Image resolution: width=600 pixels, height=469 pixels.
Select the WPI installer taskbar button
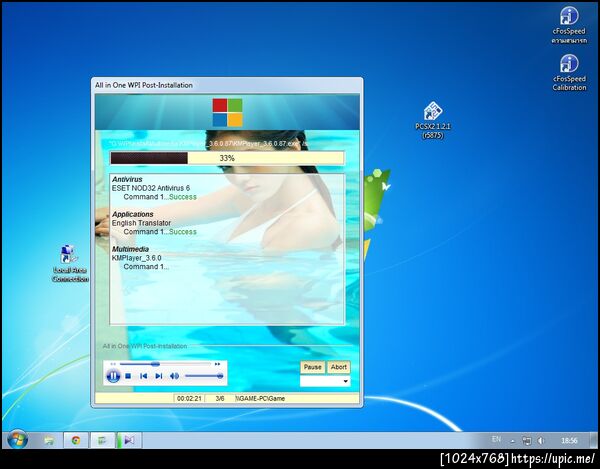coord(102,440)
